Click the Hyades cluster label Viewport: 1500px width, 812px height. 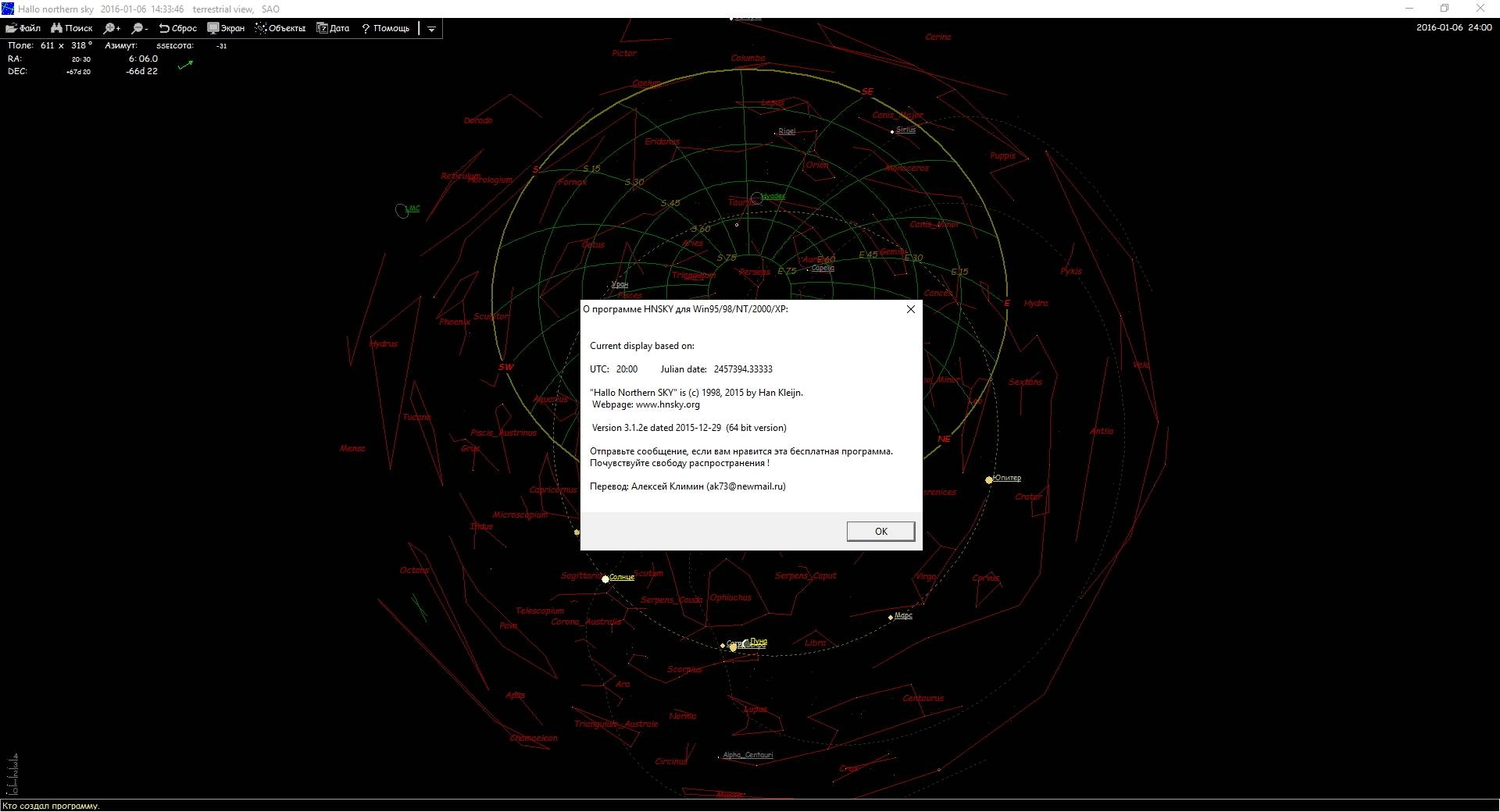pos(773,196)
